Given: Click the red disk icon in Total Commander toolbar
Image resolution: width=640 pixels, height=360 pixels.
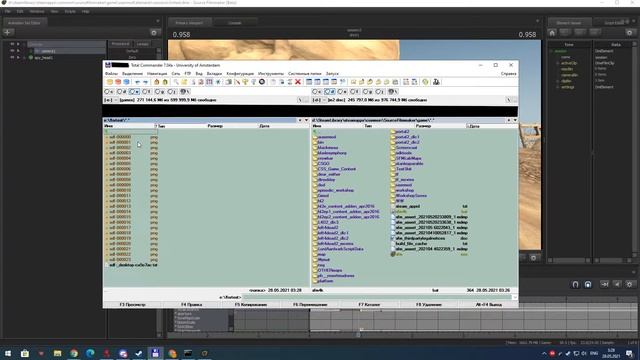Looking at the screenshot, I should point(118,82).
